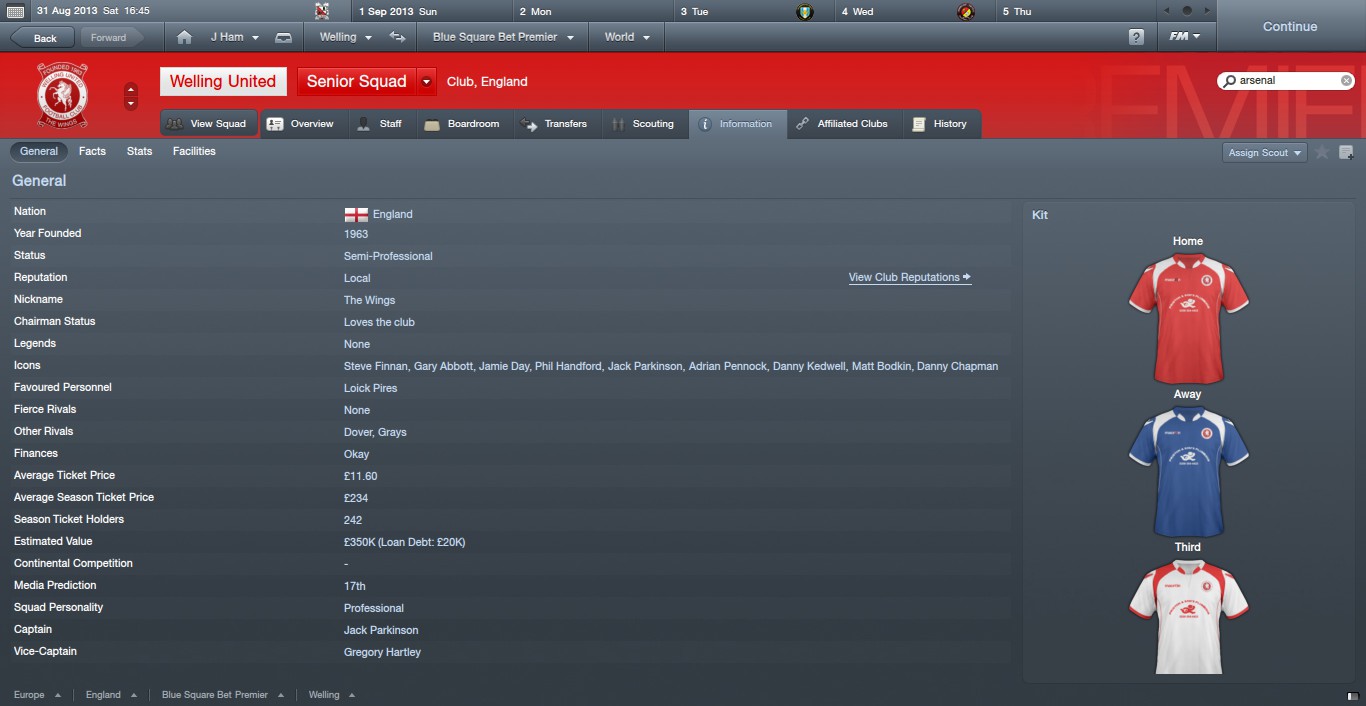Go to the home screen icon
The image size is (1366, 706).
(x=184, y=37)
